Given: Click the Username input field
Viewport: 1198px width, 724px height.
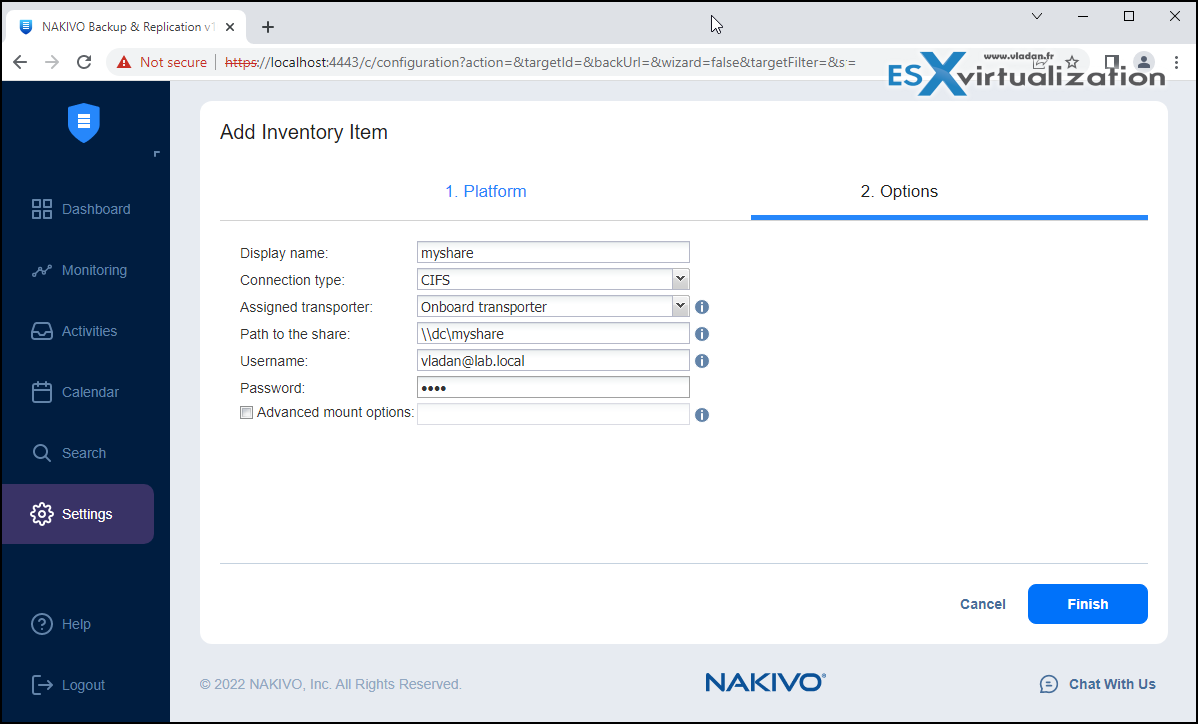Looking at the screenshot, I should click(553, 360).
